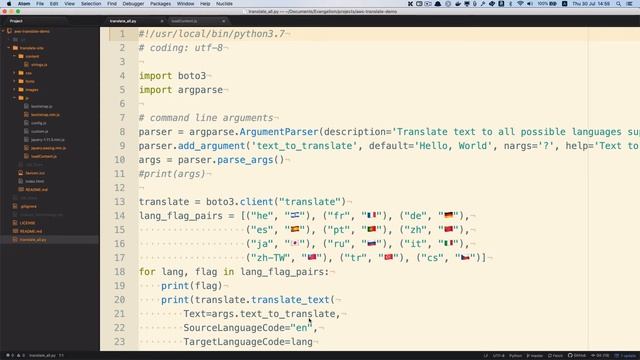Open the Bluetooth menu bar icon
The image size is (640, 360).
(510, 4)
